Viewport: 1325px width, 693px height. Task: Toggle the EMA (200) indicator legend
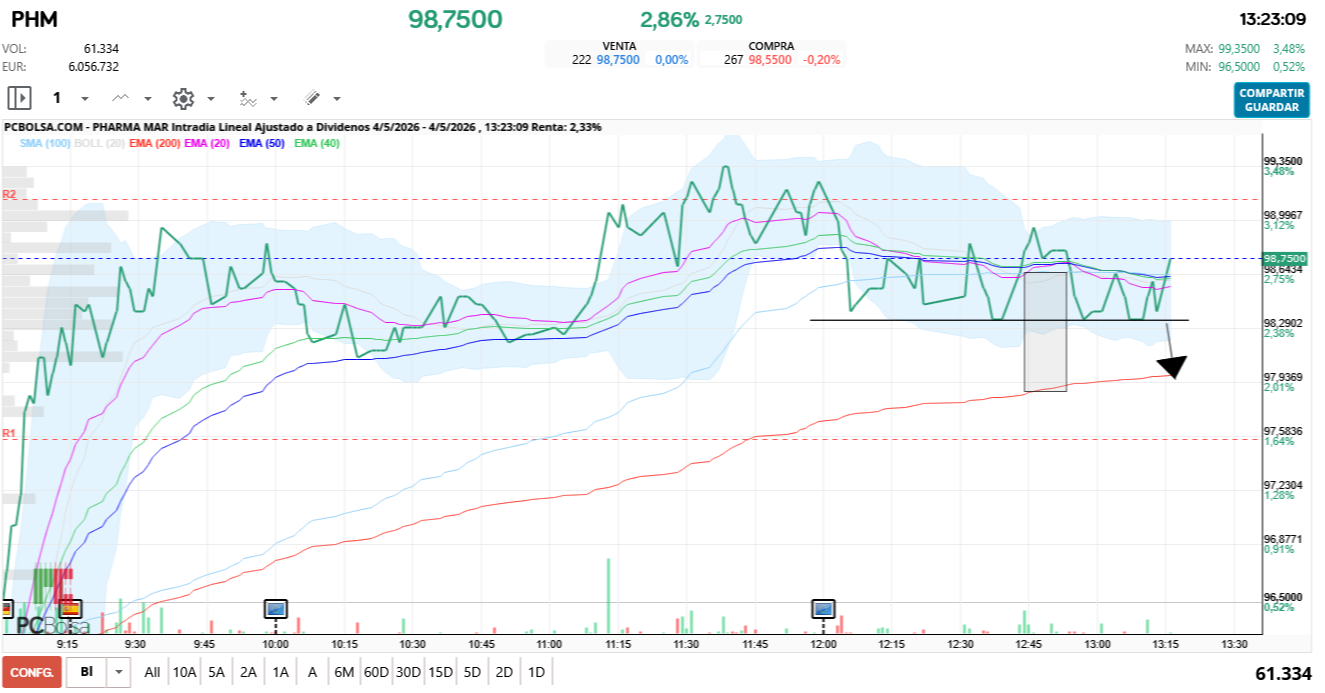click(x=155, y=144)
